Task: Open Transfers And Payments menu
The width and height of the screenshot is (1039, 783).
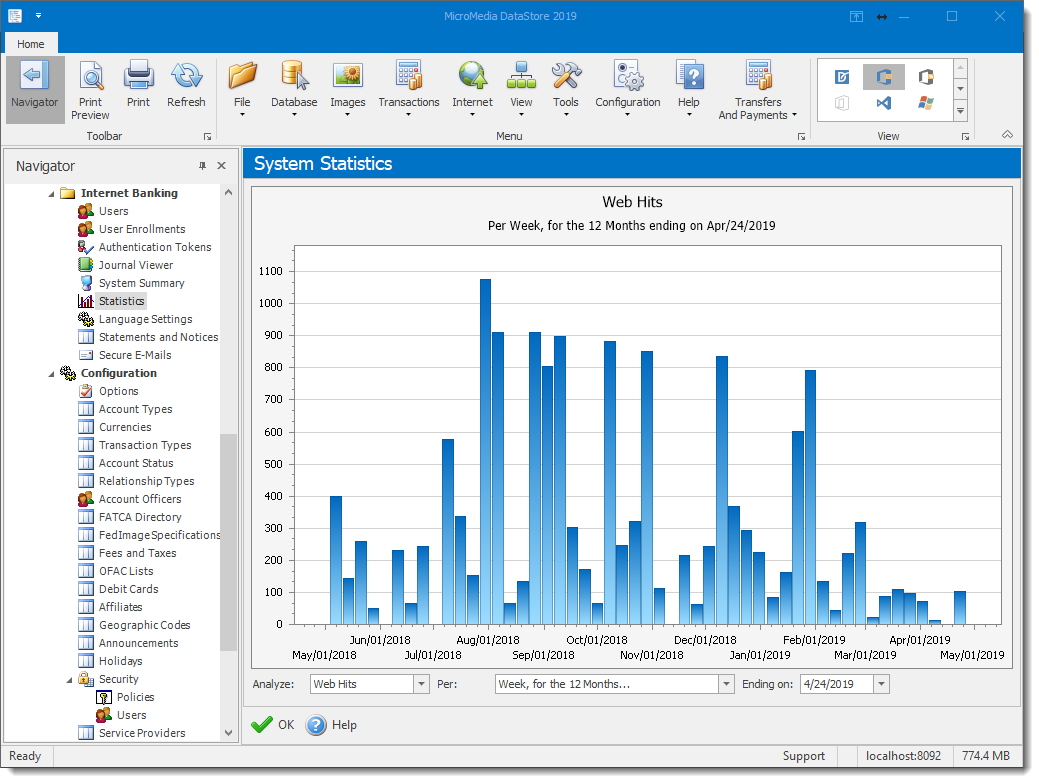Action: pyautogui.click(x=758, y=89)
